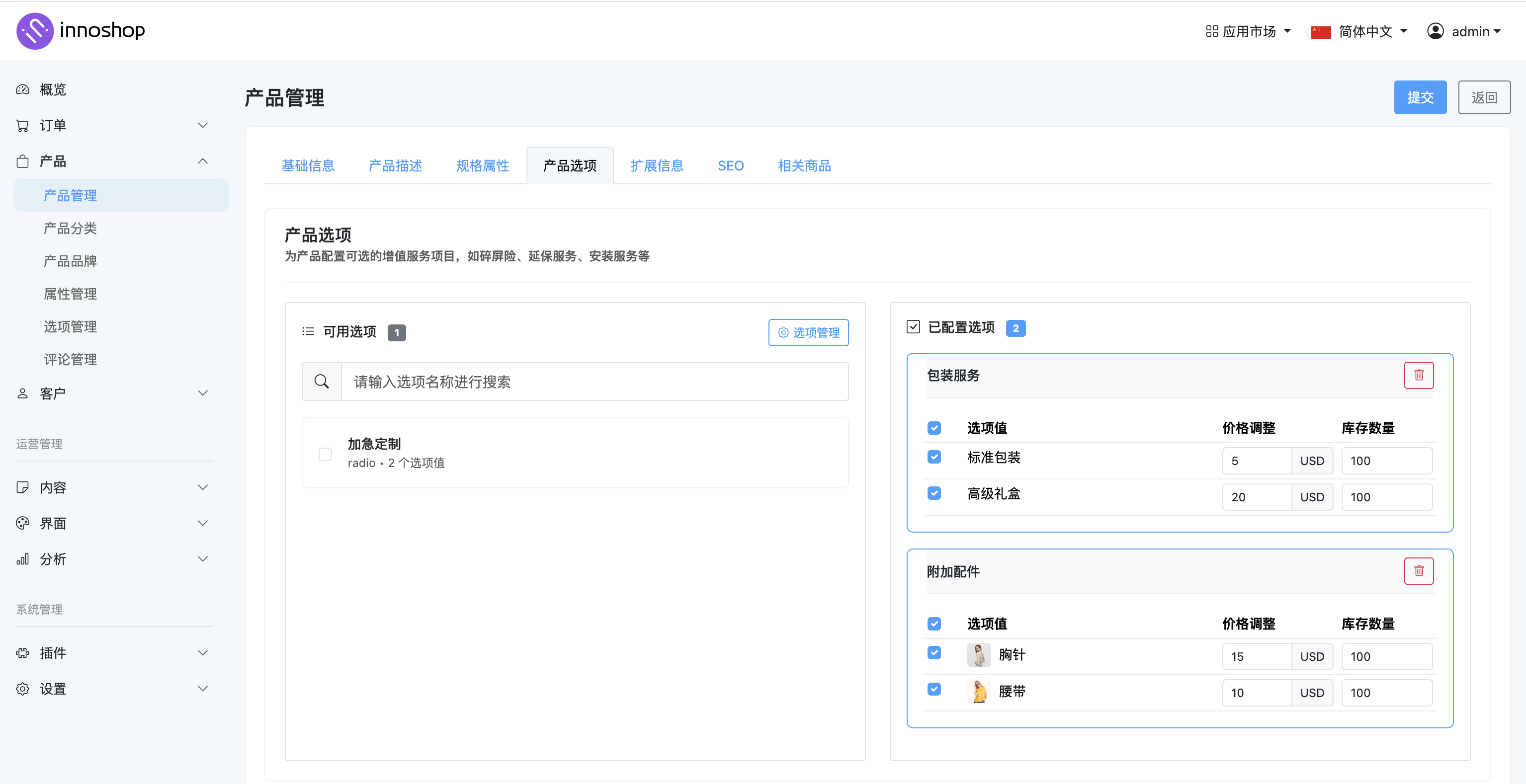
Task: Click the 提交 submit button
Action: (x=1420, y=97)
